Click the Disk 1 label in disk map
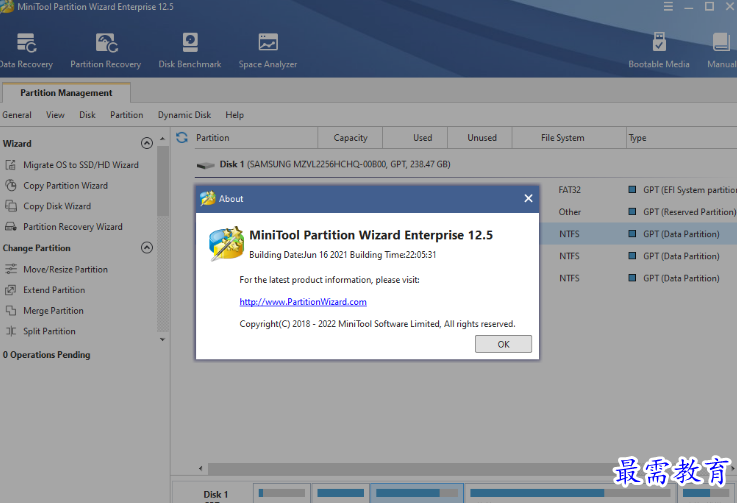Screen dimensions: 737x503 [x=216, y=495]
